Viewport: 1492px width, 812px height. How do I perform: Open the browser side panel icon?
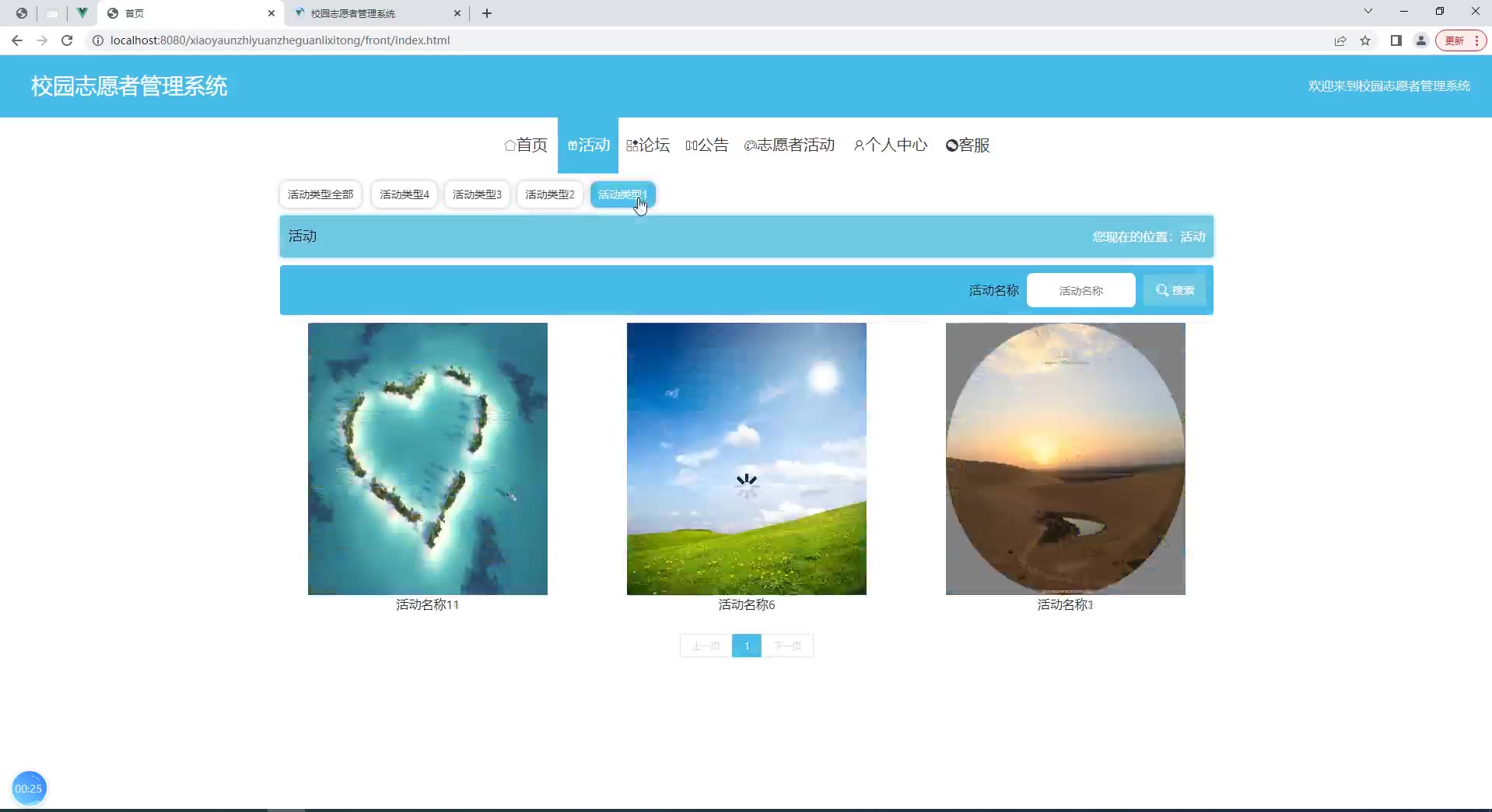(1396, 40)
